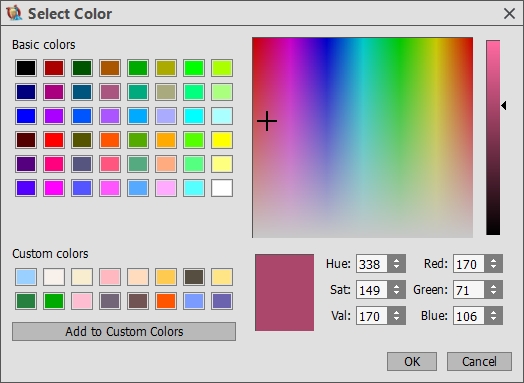Choose the pure orange basic swatch
The image size is (524, 383).
point(166,140)
